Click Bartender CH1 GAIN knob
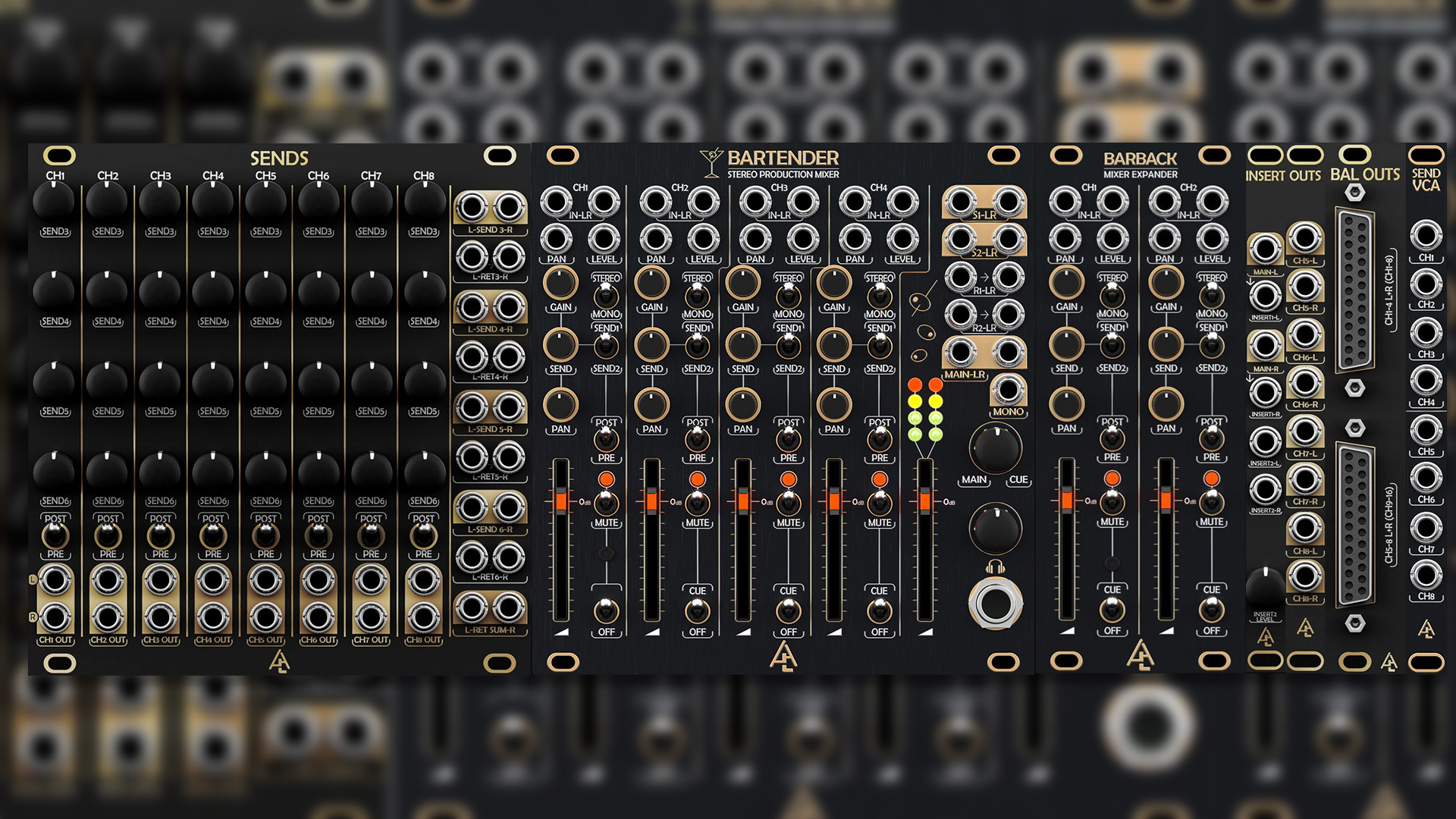The width and height of the screenshot is (1456, 819). [560, 283]
